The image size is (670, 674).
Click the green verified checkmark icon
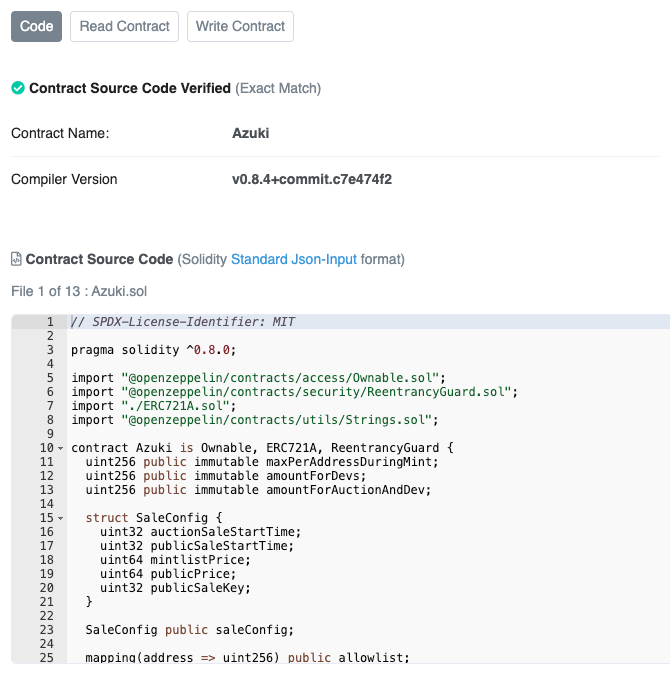tap(18, 88)
